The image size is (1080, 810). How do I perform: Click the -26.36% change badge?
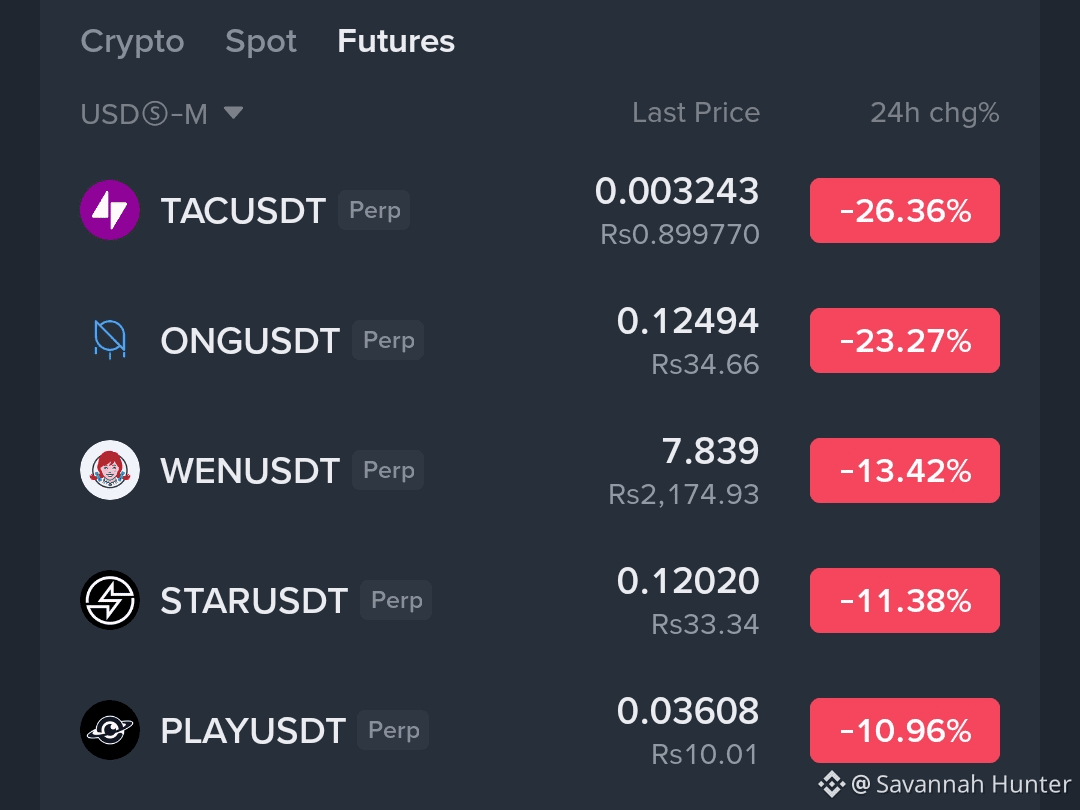coord(904,210)
